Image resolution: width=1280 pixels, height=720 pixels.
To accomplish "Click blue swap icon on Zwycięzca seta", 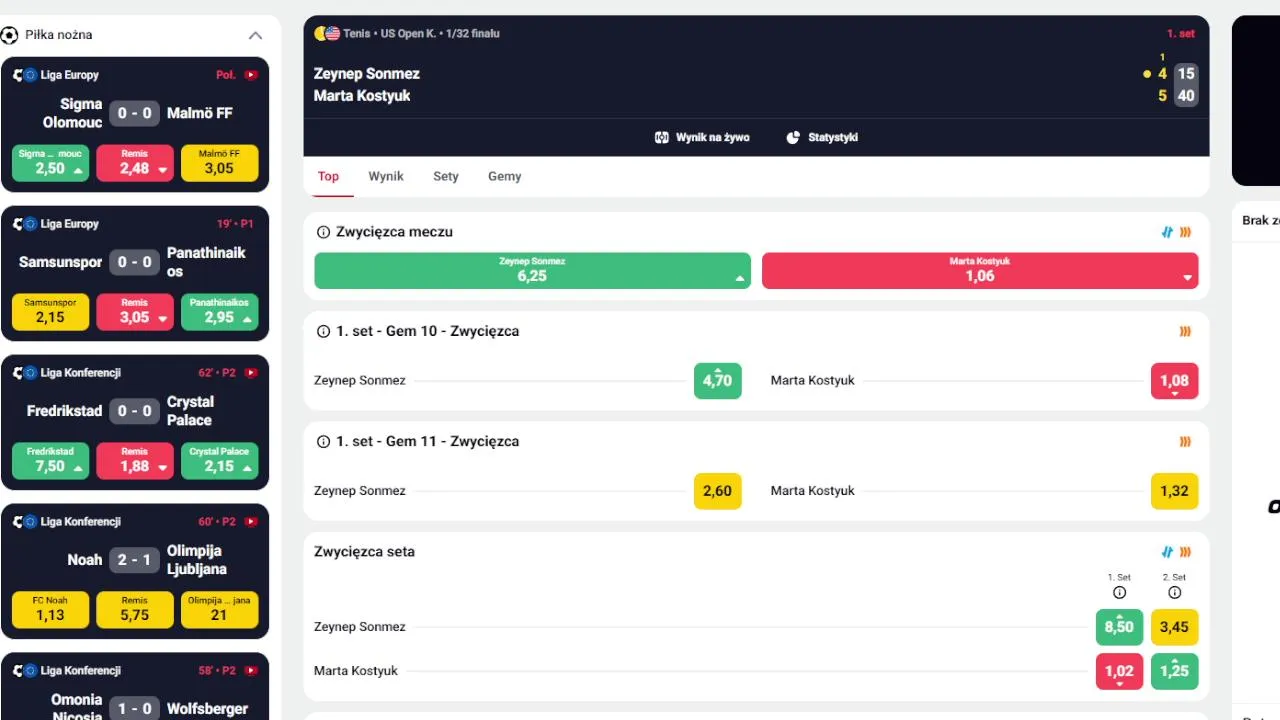I will pos(1167,552).
